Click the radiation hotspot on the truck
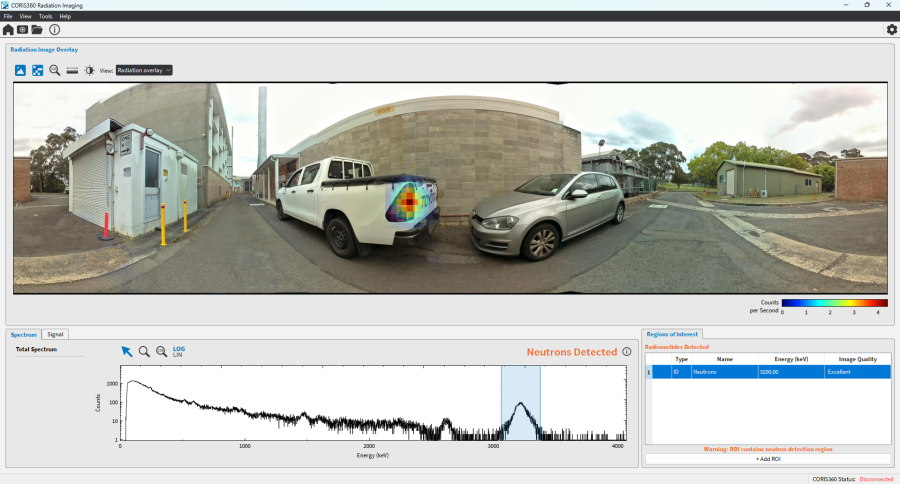Screen dimensions: 900x484 (x=409, y=202)
